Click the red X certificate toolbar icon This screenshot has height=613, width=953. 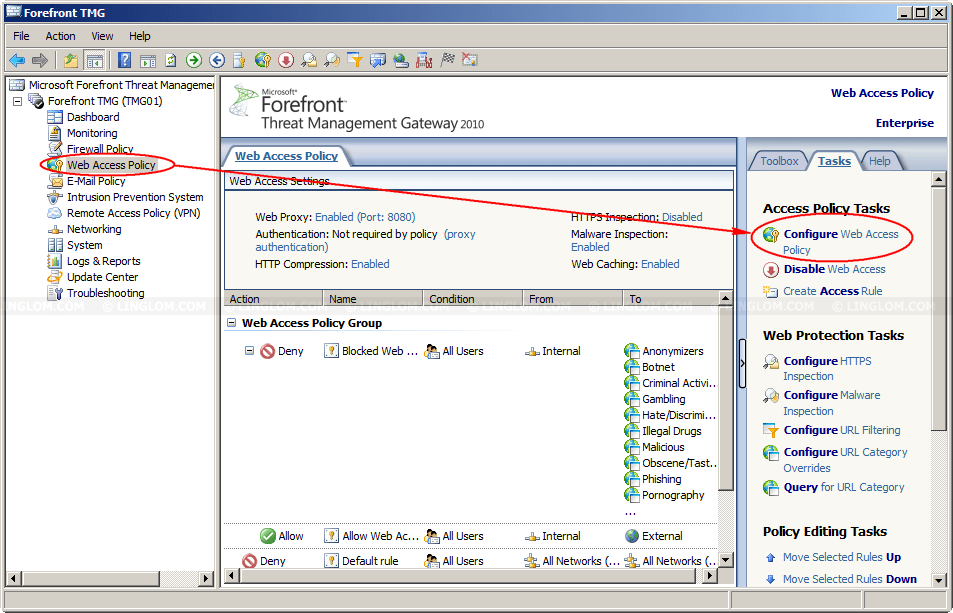point(470,60)
